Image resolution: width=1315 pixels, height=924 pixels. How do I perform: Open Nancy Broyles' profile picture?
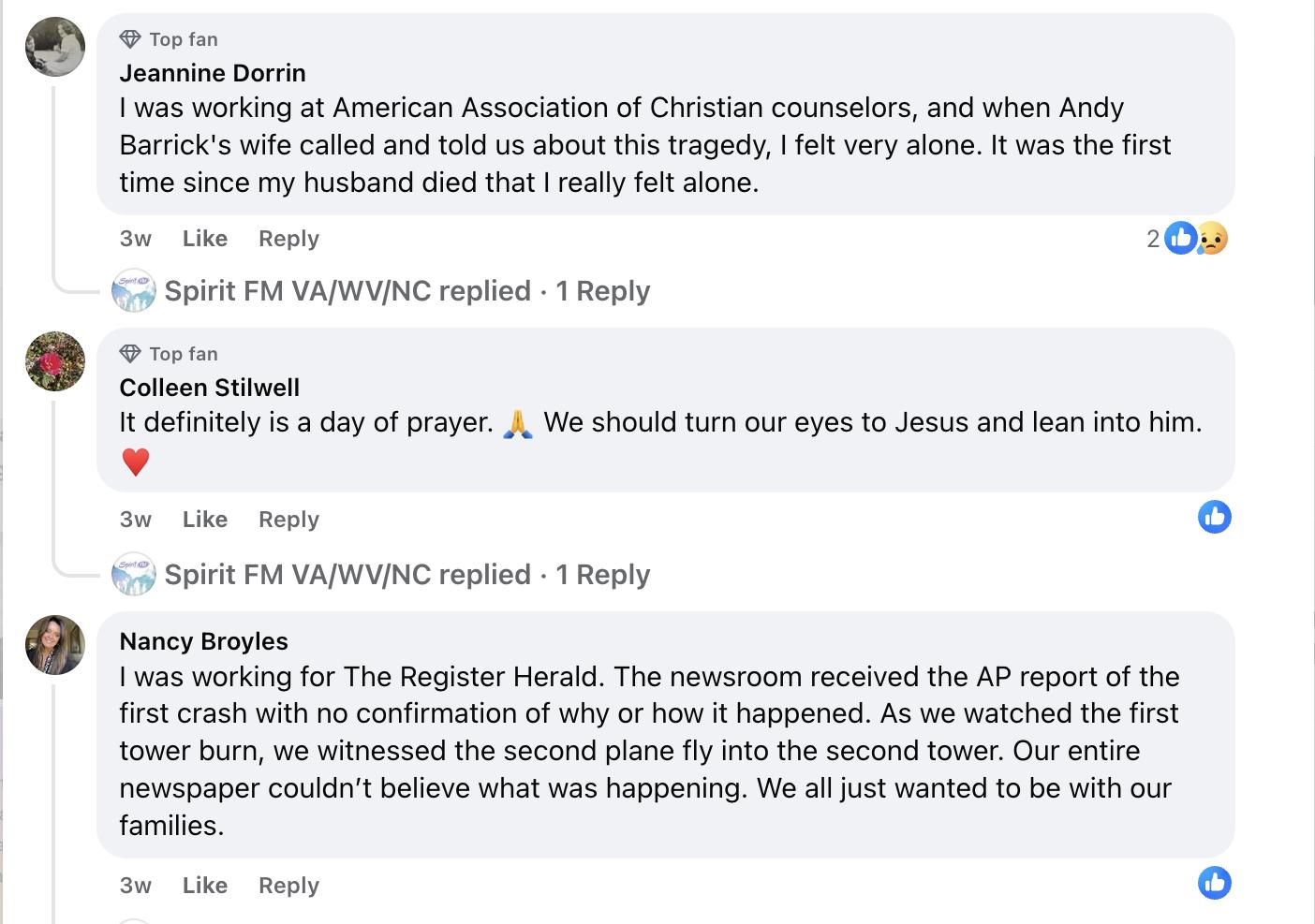pos(55,645)
